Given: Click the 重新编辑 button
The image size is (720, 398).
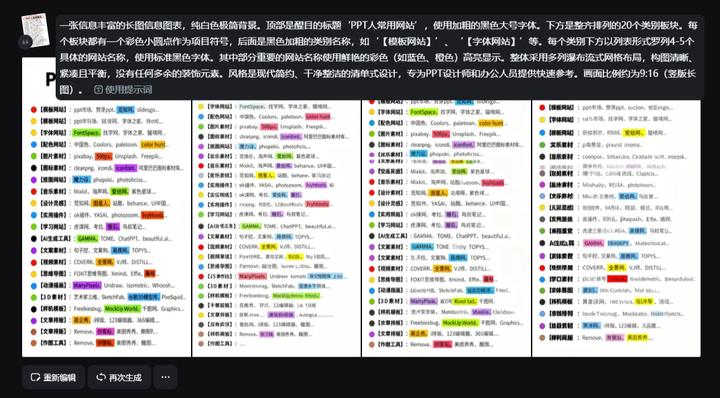Looking at the screenshot, I should pos(54,377).
